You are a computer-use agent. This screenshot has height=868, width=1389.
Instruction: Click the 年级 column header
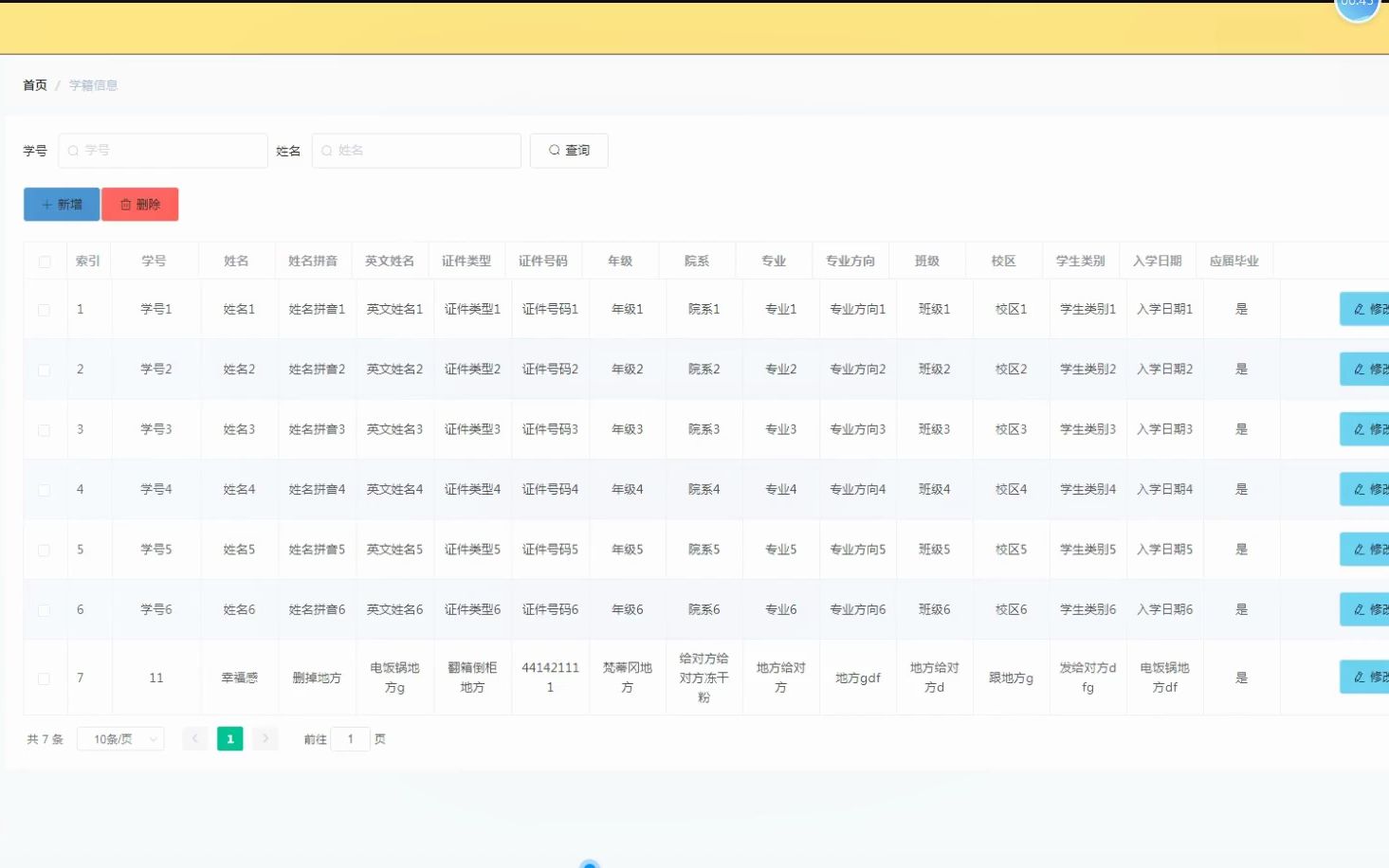620,261
